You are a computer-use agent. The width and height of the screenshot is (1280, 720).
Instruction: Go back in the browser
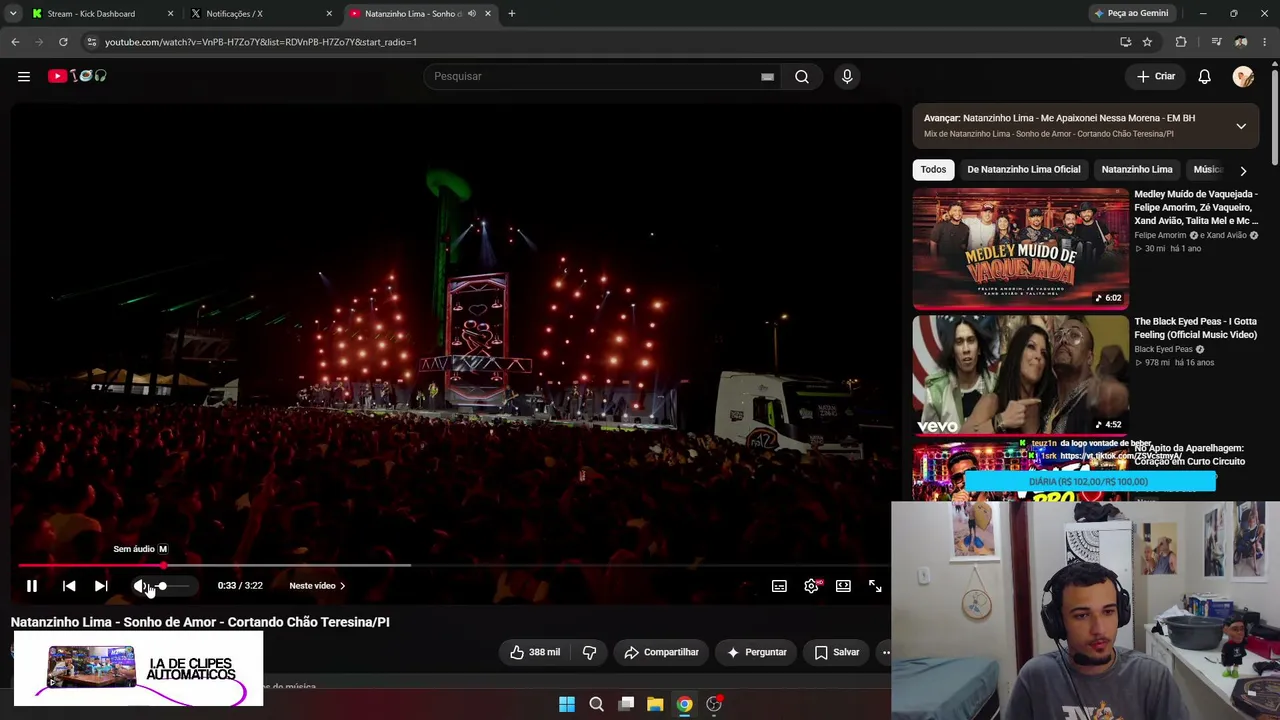click(15, 42)
